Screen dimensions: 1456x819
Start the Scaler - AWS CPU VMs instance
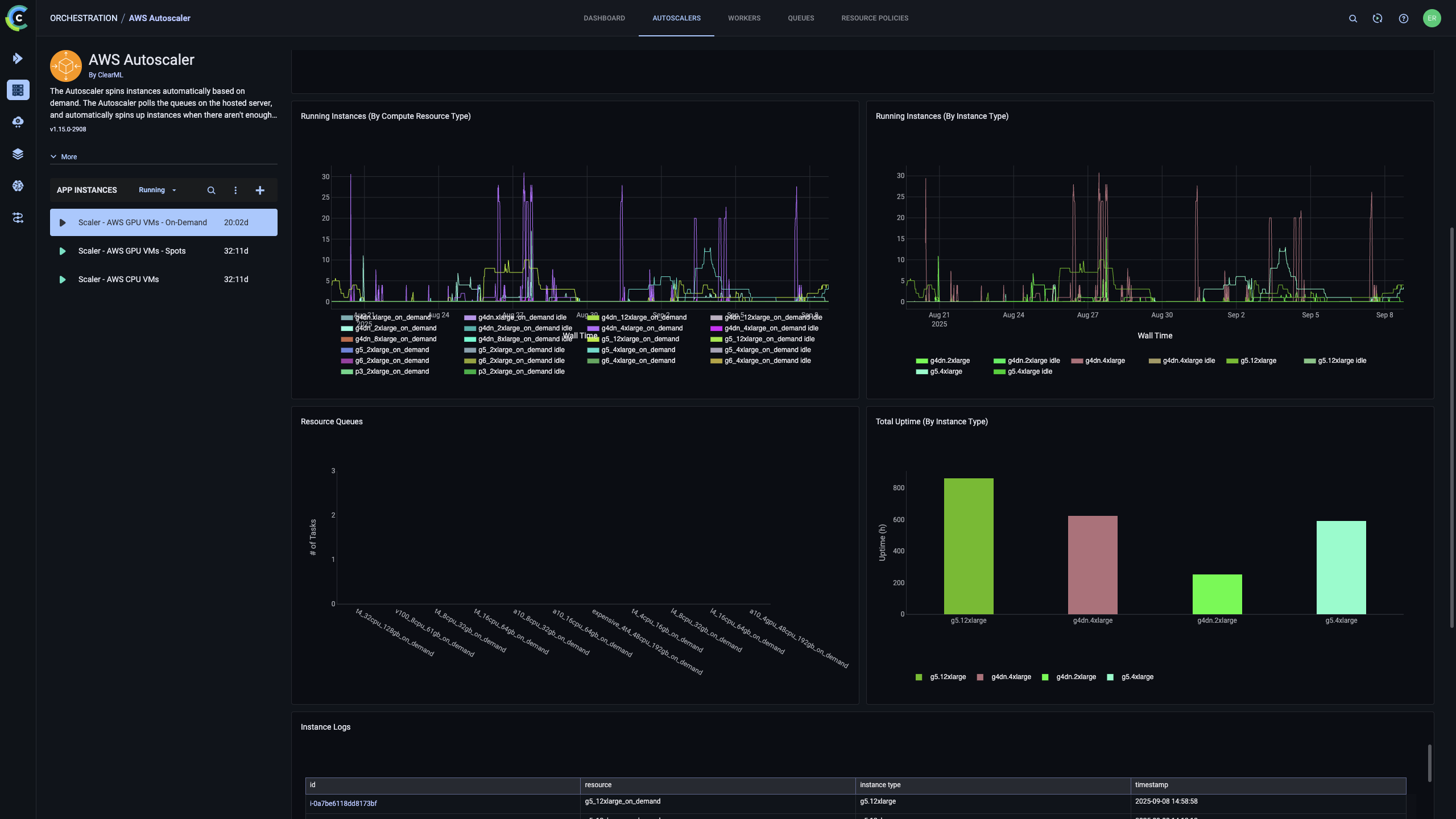tap(63, 279)
